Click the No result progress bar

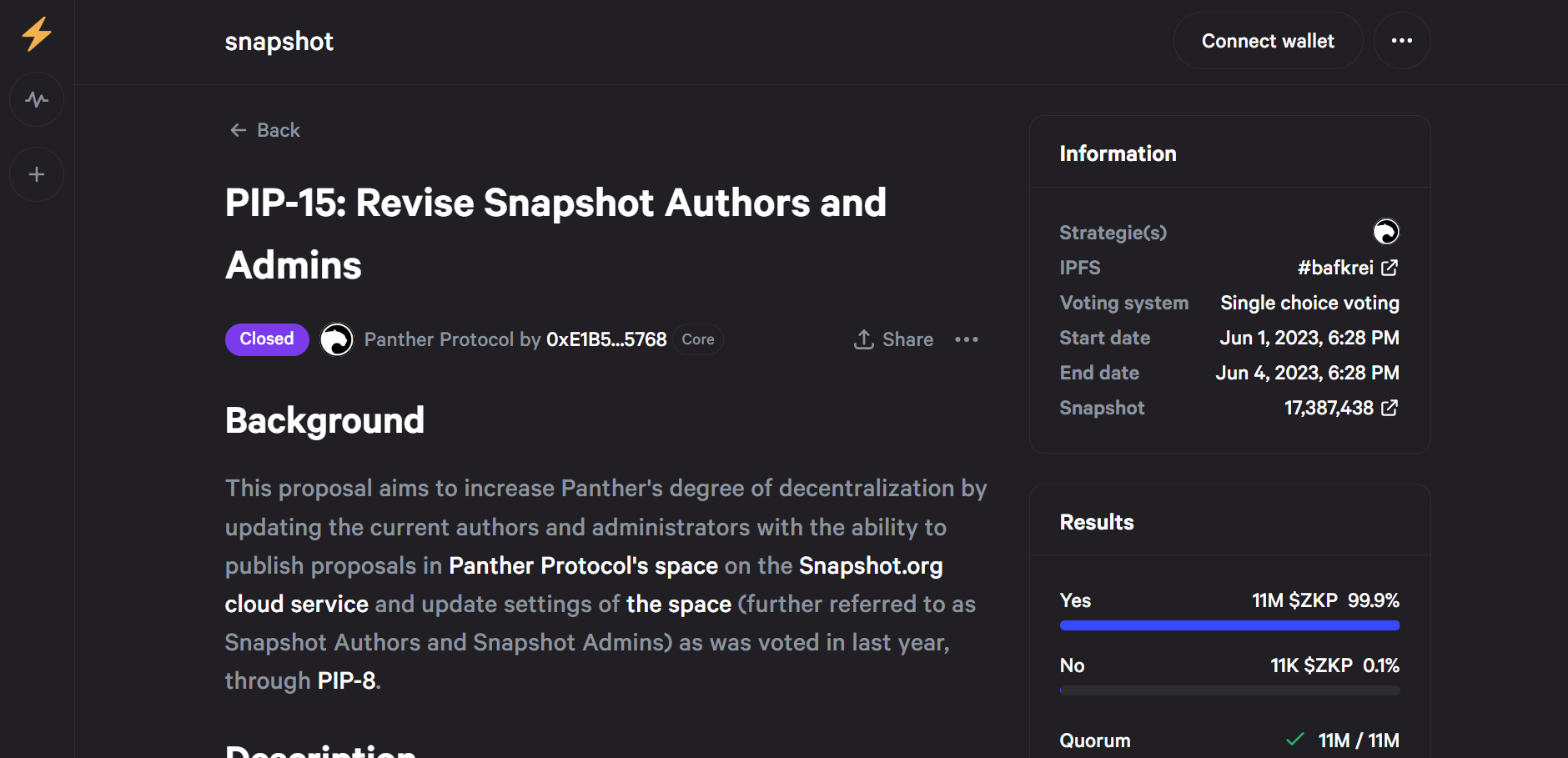pyautogui.click(x=1229, y=690)
